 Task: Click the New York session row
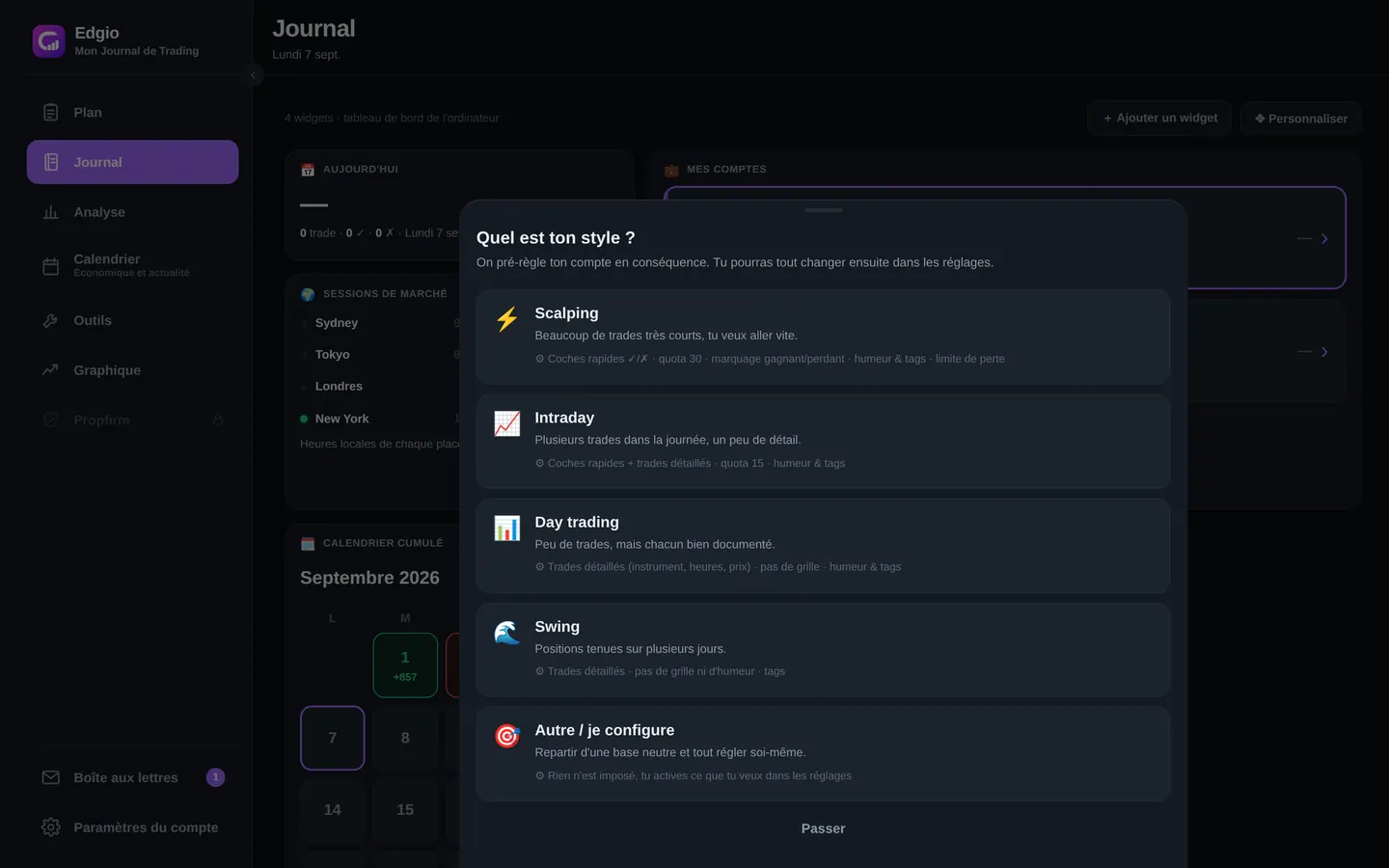coord(380,419)
